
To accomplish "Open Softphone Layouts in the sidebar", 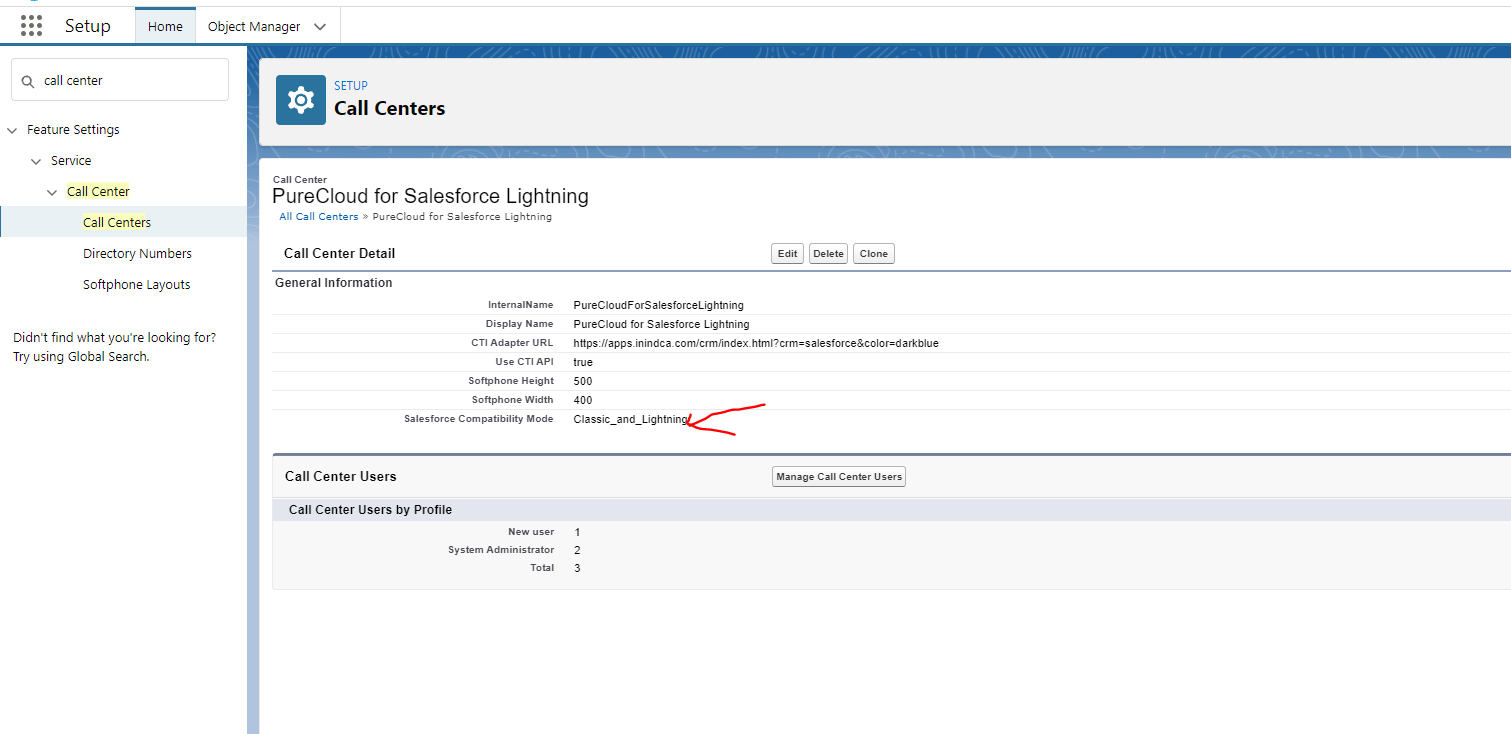I will tap(136, 285).
